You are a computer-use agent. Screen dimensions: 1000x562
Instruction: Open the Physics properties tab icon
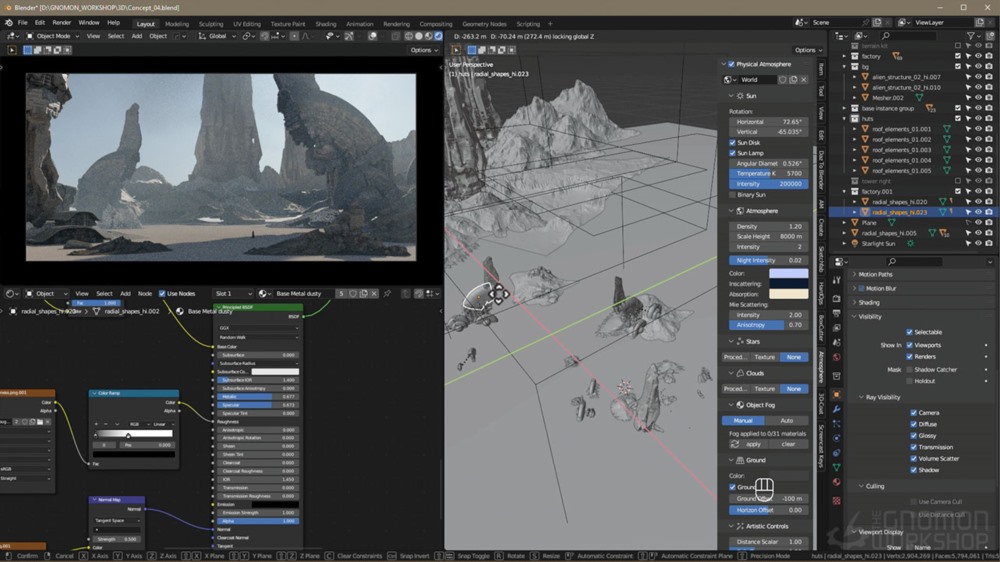click(x=837, y=438)
